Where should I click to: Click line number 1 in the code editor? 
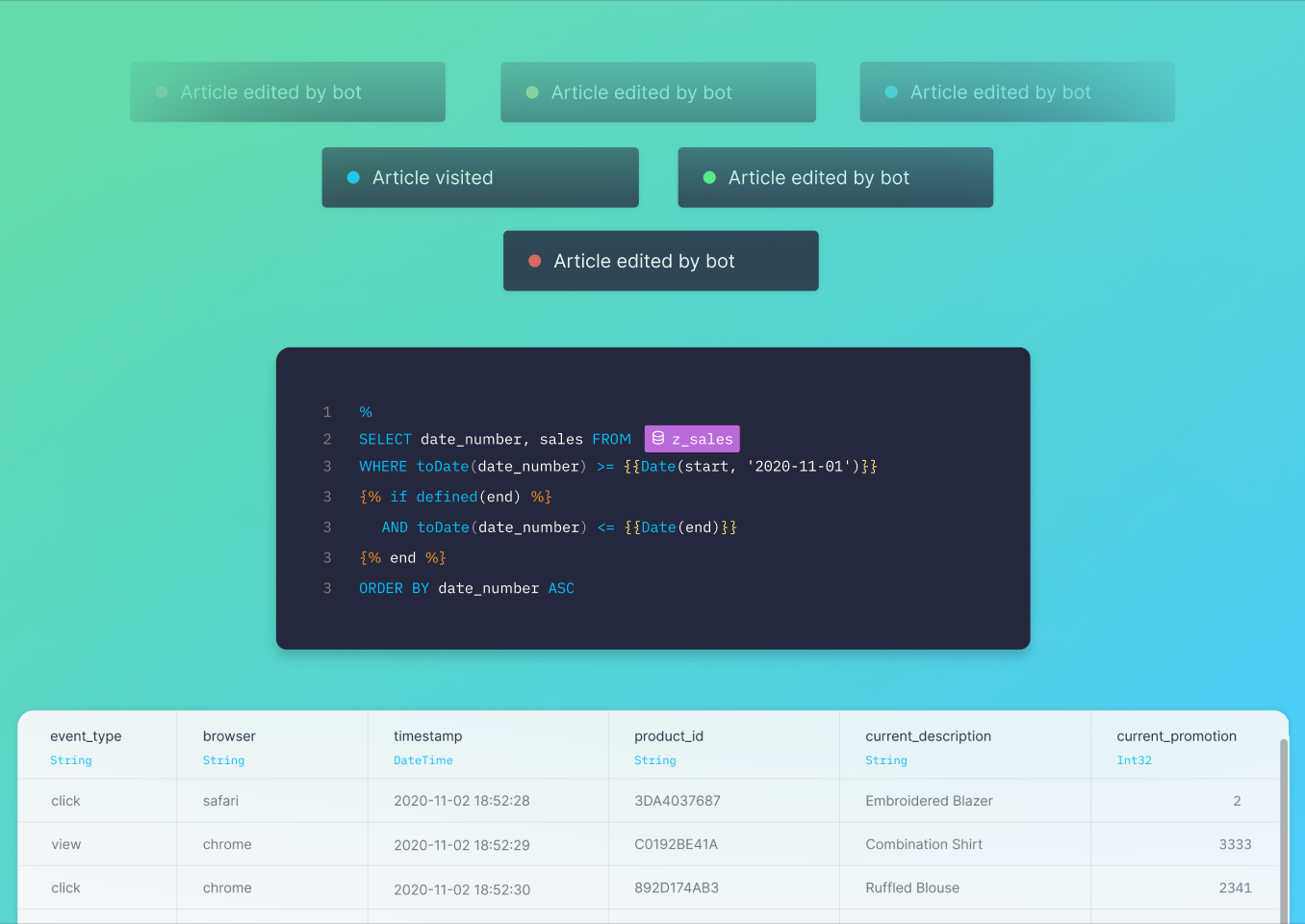(327, 412)
